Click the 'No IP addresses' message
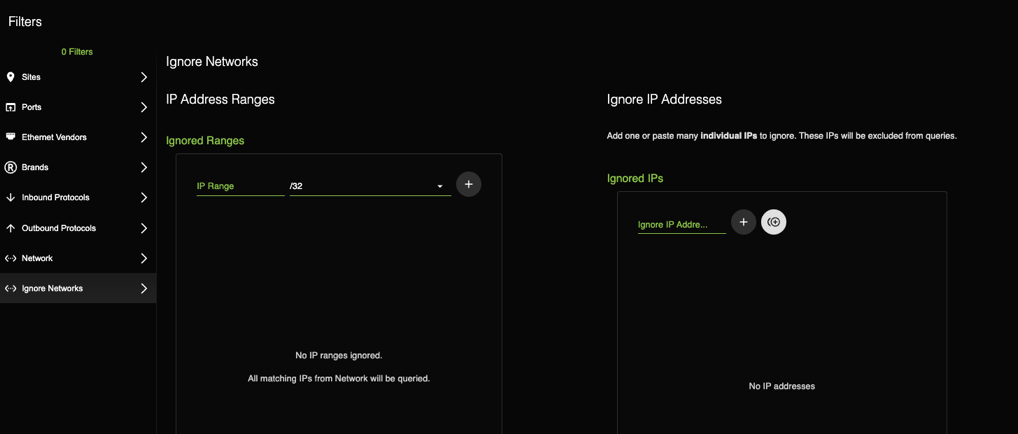Screen dimensions: 1018x434 pos(782,386)
